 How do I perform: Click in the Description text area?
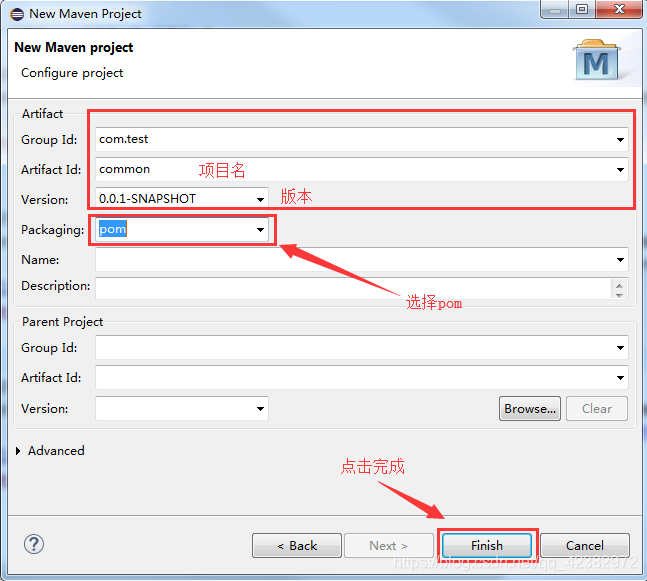353,288
